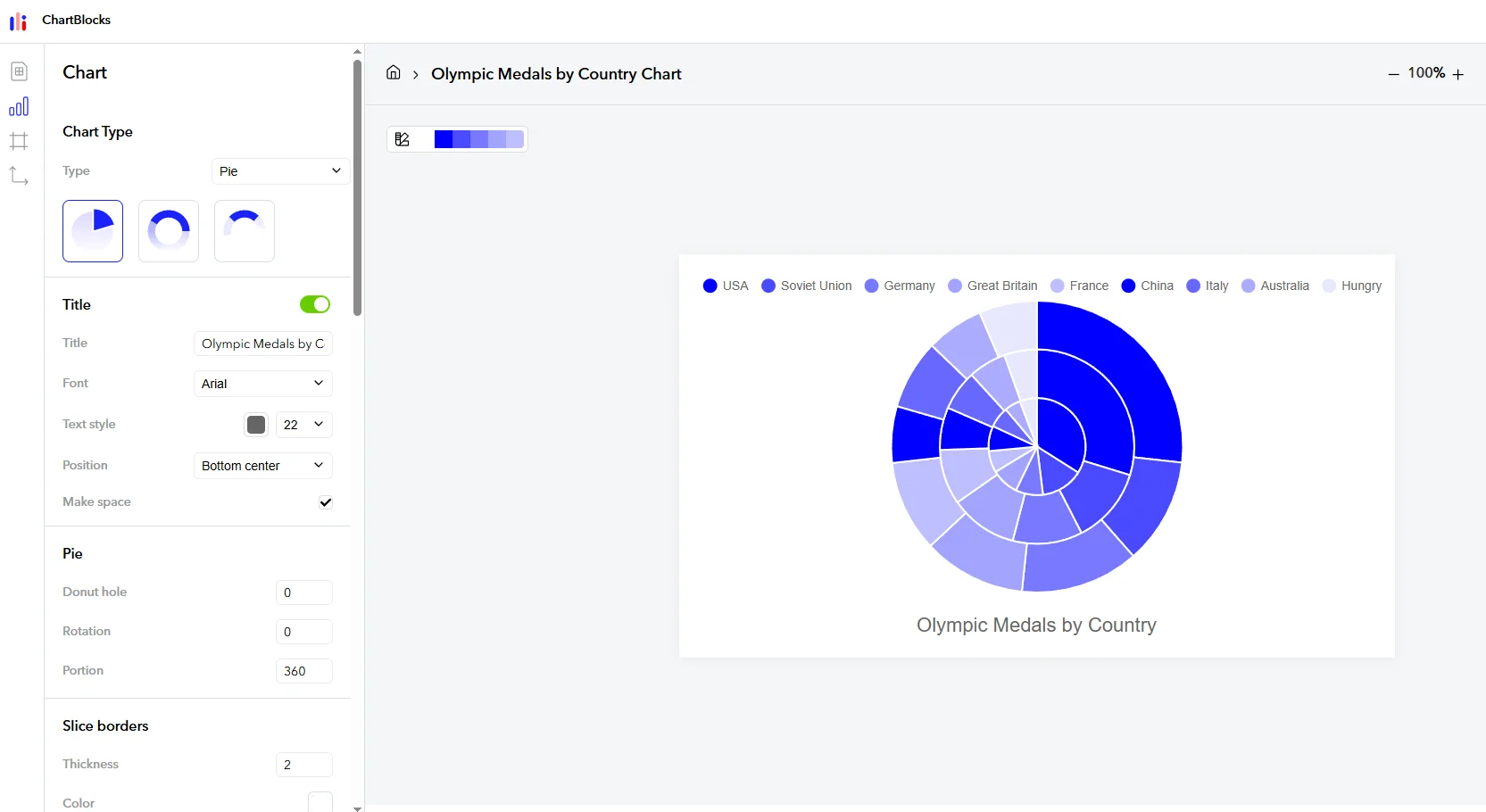The width and height of the screenshot is (1486, 812).
Task: Open the Font dropdown showing Arial
Action: (262, 384)
